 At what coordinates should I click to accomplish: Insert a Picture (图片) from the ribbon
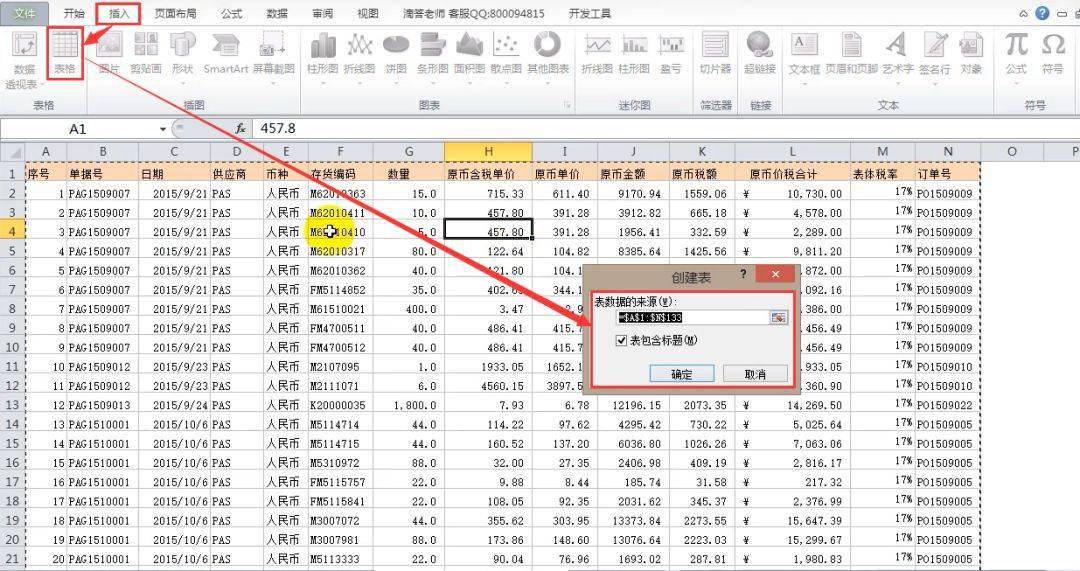[109, 54]
